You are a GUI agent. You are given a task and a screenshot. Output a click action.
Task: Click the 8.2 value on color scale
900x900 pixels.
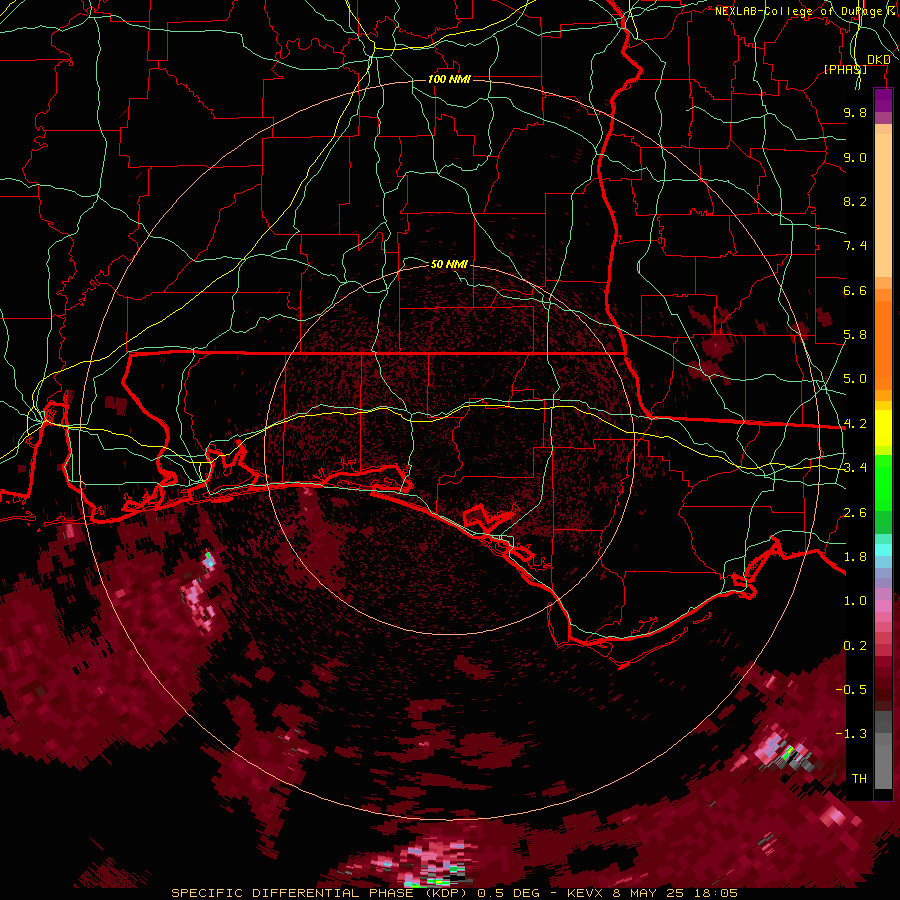click(x=855, y=201)
